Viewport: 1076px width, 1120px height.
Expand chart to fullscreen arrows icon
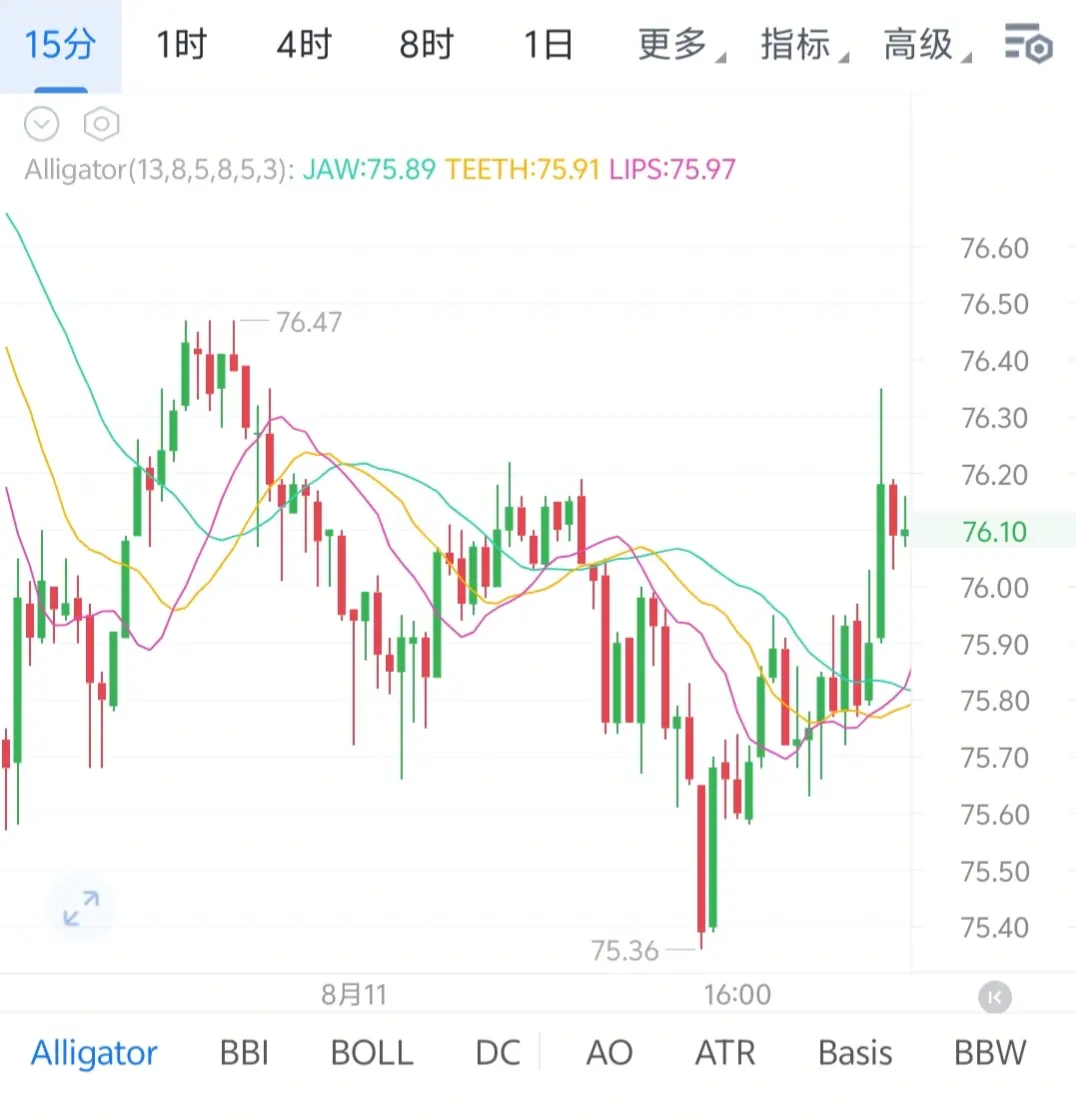tap(81, 909)
